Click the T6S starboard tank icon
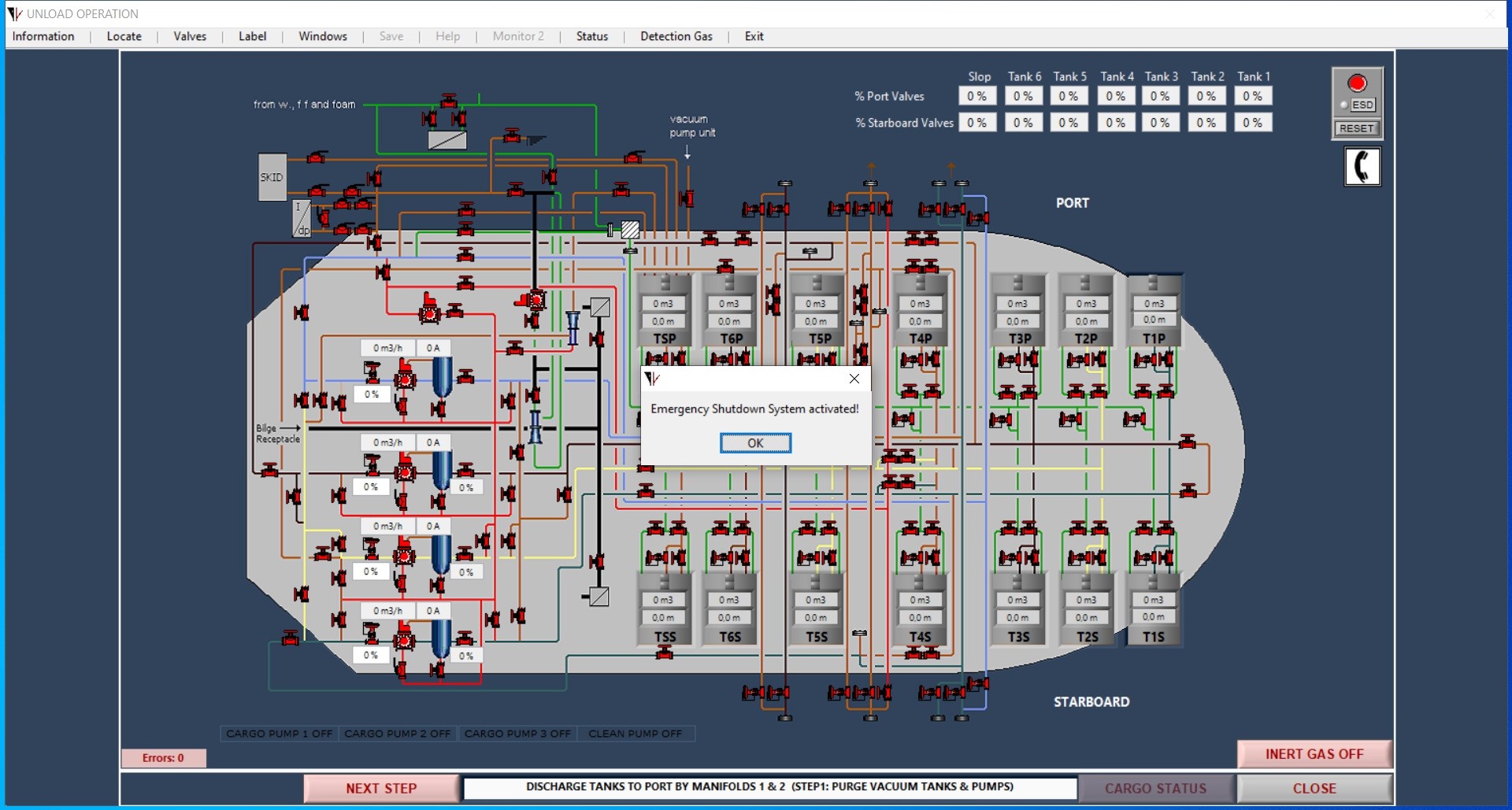Screen dimensions: 1512x810 tap(729, 609)
